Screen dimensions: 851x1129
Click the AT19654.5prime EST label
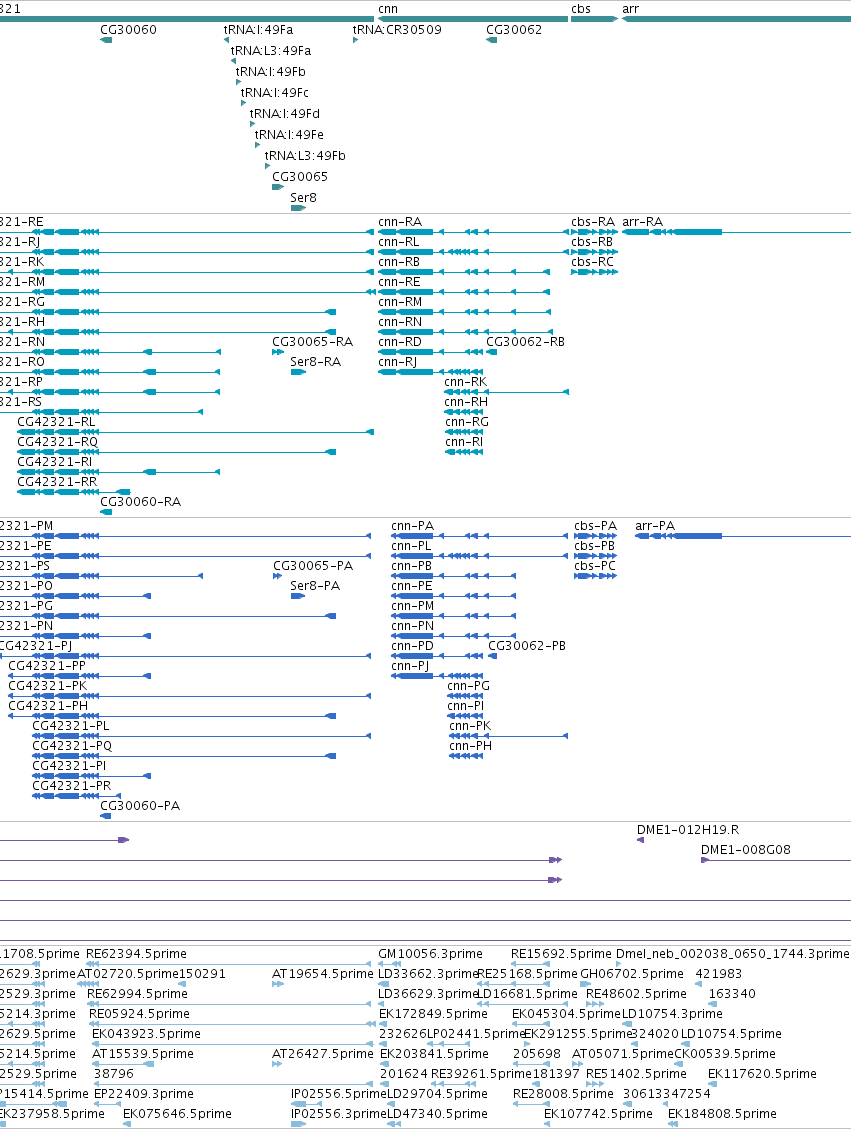coord(323,973)
